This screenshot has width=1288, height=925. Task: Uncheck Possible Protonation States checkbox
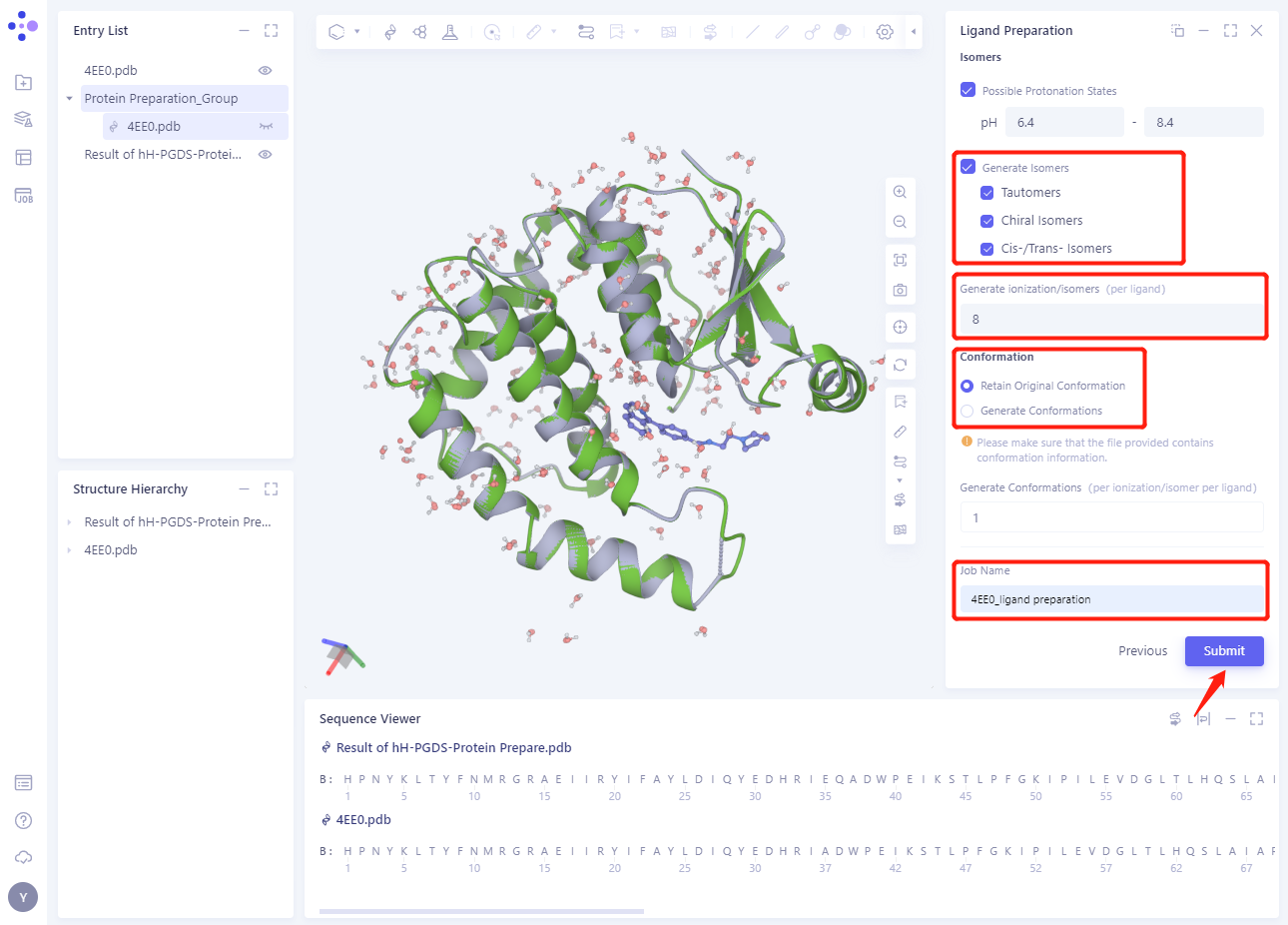[x=967, y=90]
